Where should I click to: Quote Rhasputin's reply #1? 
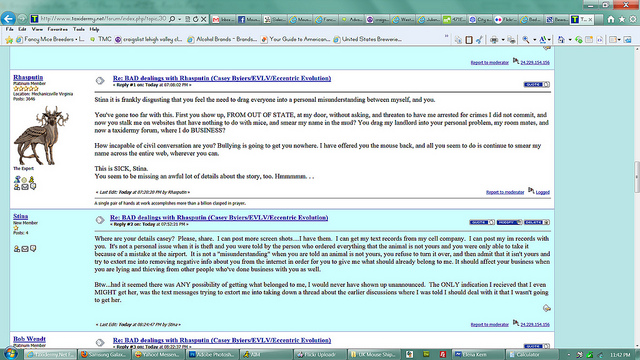click(537, 84)
